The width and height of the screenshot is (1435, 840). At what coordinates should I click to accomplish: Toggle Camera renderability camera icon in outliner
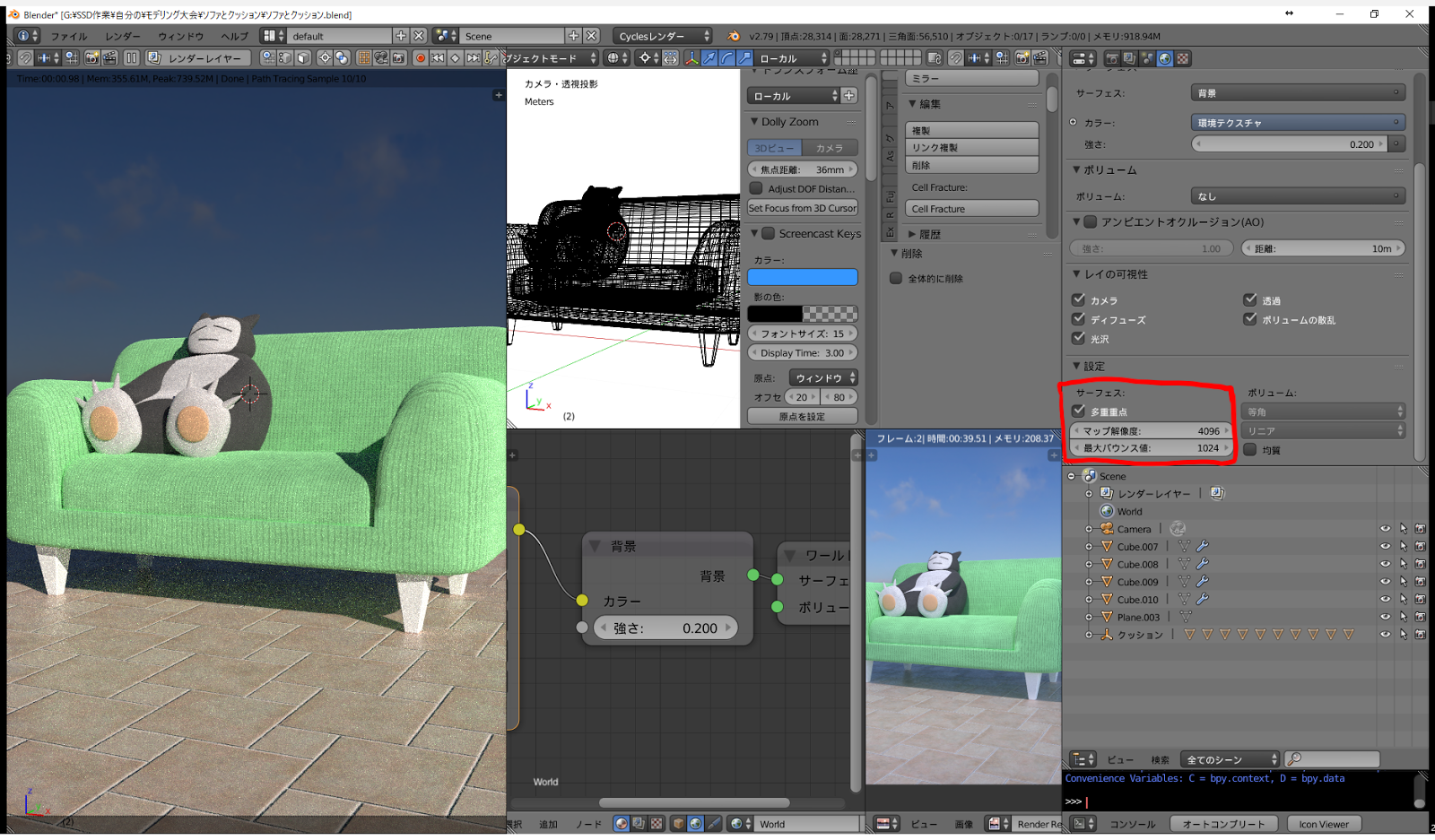coord(1420,529)
